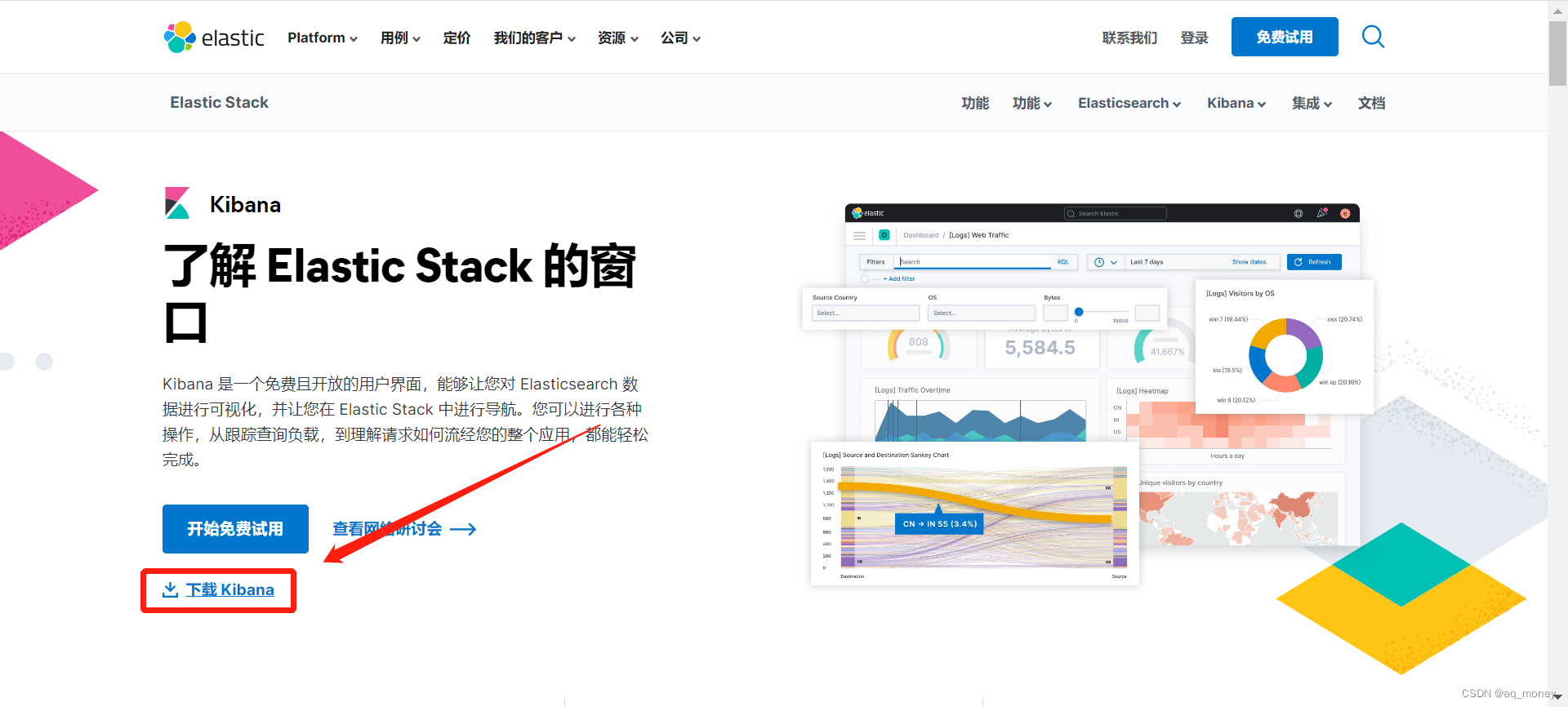
Task: Open 查看网络研讨会 link
Action: [x=387, y=529]
